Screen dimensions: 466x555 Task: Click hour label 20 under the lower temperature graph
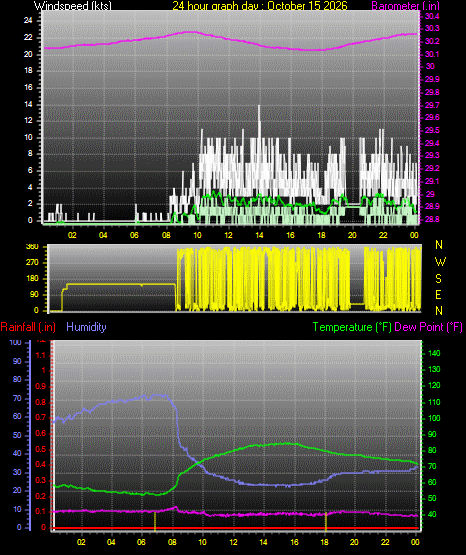tap(354, 542)
